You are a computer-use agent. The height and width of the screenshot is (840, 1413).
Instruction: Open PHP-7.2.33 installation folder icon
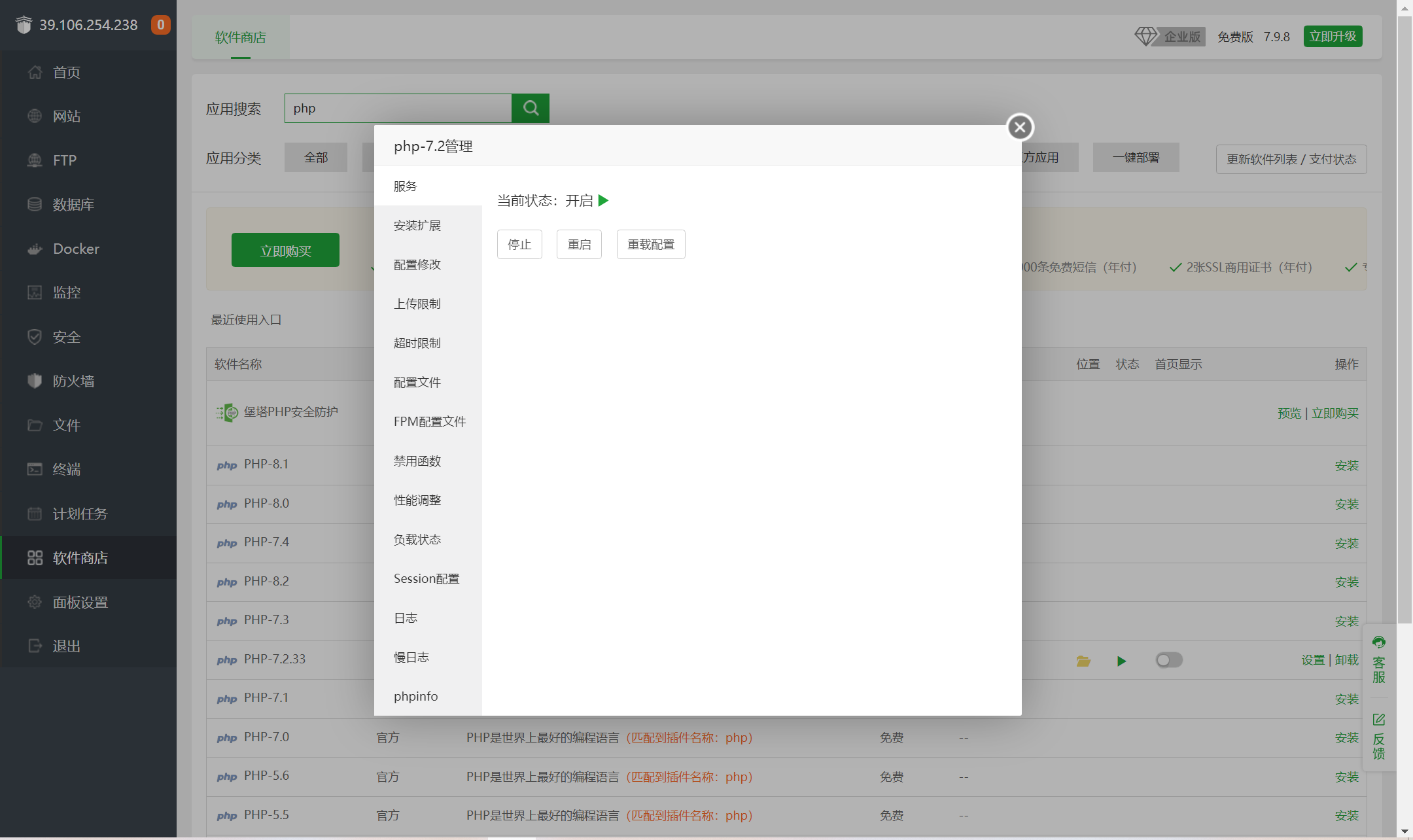[1083, 661]
